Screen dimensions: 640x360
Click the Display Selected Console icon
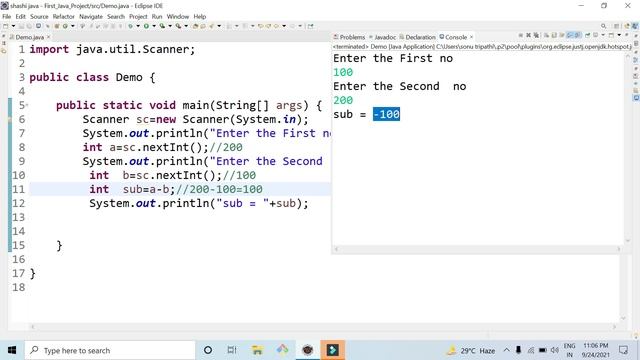click(x=595, y=36)
